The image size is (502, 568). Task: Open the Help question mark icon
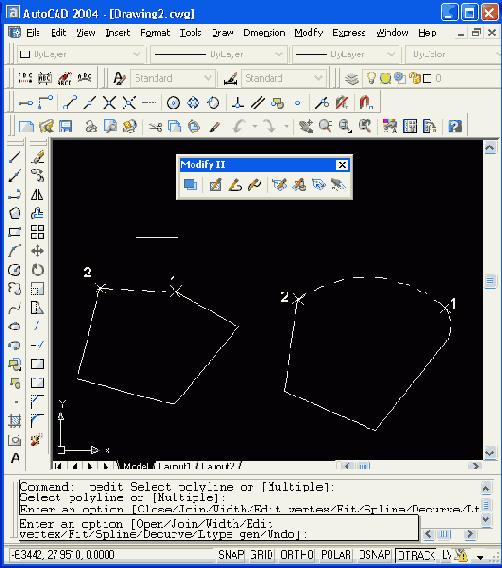[455, 126]
